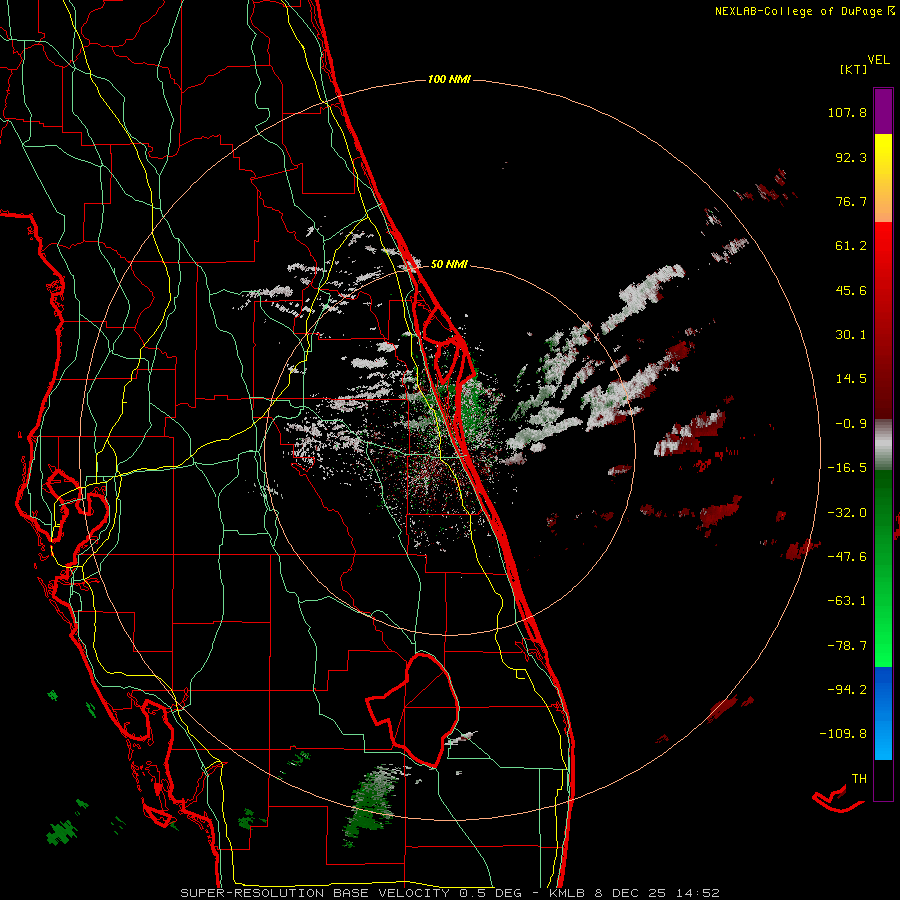Viewport: 900px width, 900px height.
Task: Click the 14.5 velocity scale value
Action: 851,379
